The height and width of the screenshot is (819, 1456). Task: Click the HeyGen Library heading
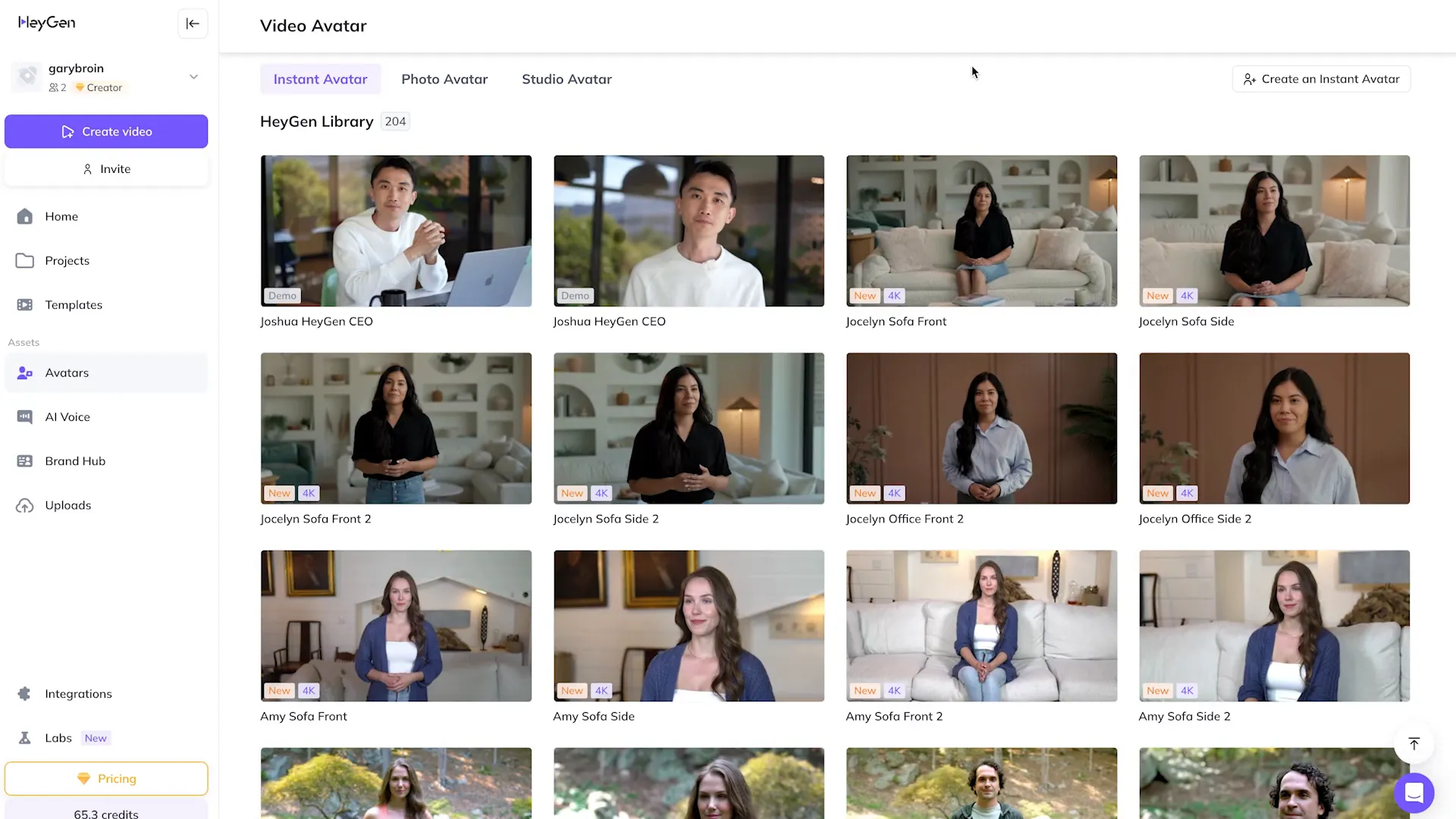(x=317, y=121)
